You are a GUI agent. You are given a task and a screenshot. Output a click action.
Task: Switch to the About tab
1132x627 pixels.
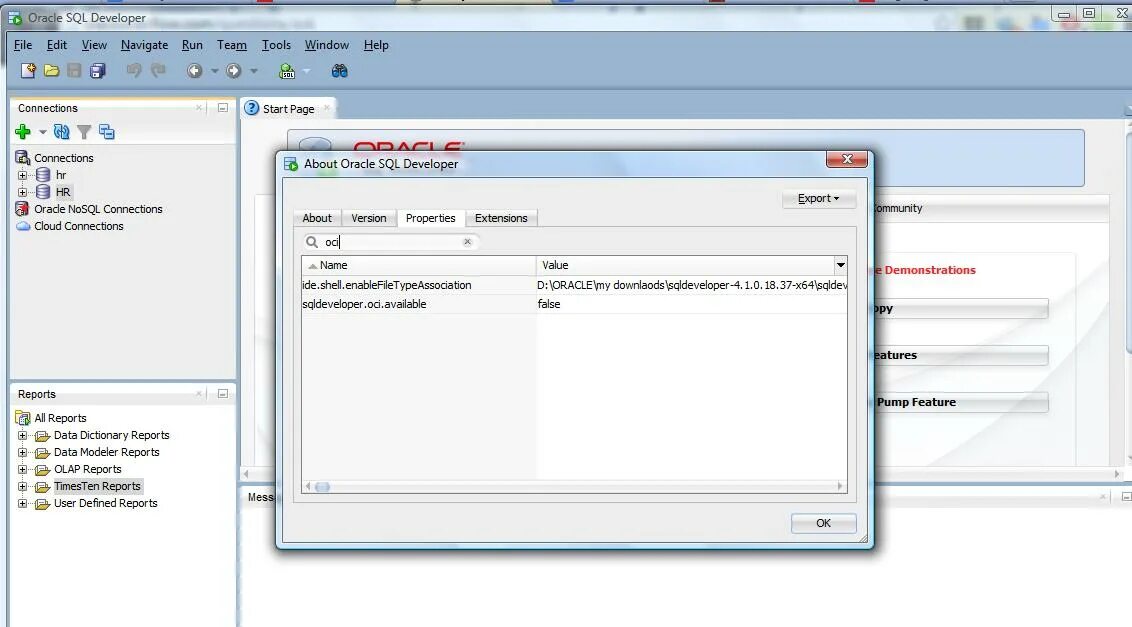pyautogui.click(x=317, y=218)
